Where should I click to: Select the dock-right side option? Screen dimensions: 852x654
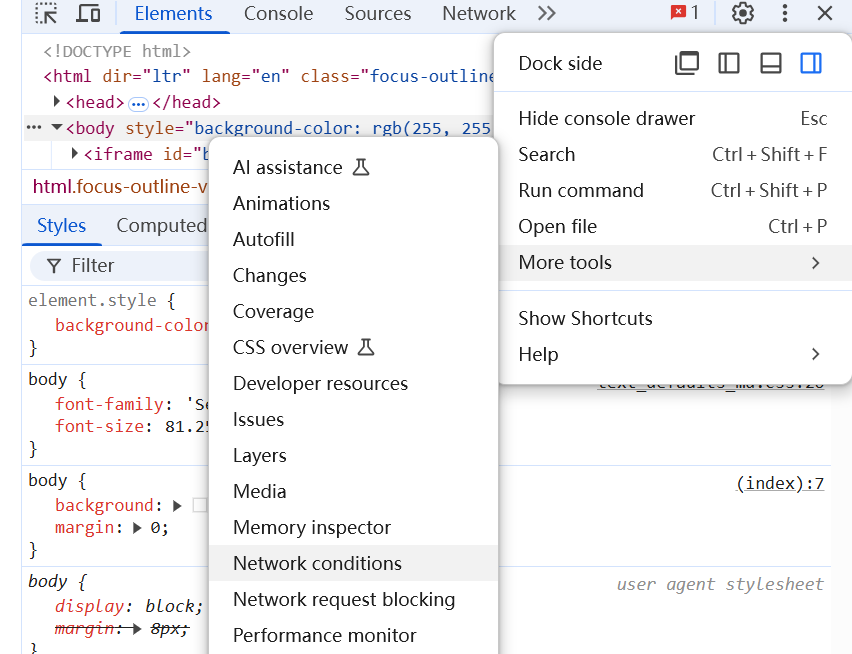click(811, 62)
